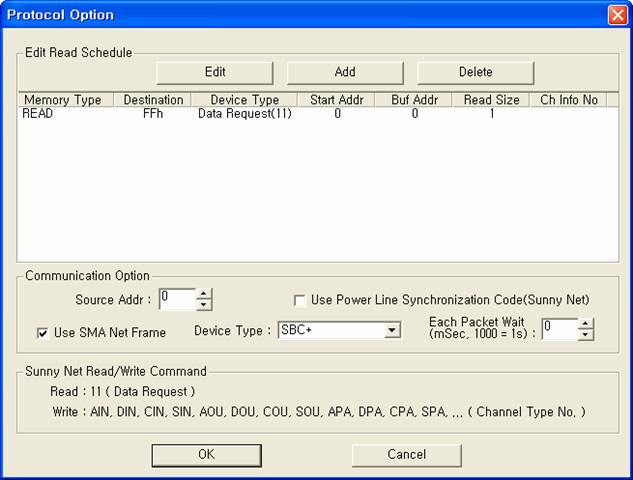Click the Destination column header

tap(153, 100)
